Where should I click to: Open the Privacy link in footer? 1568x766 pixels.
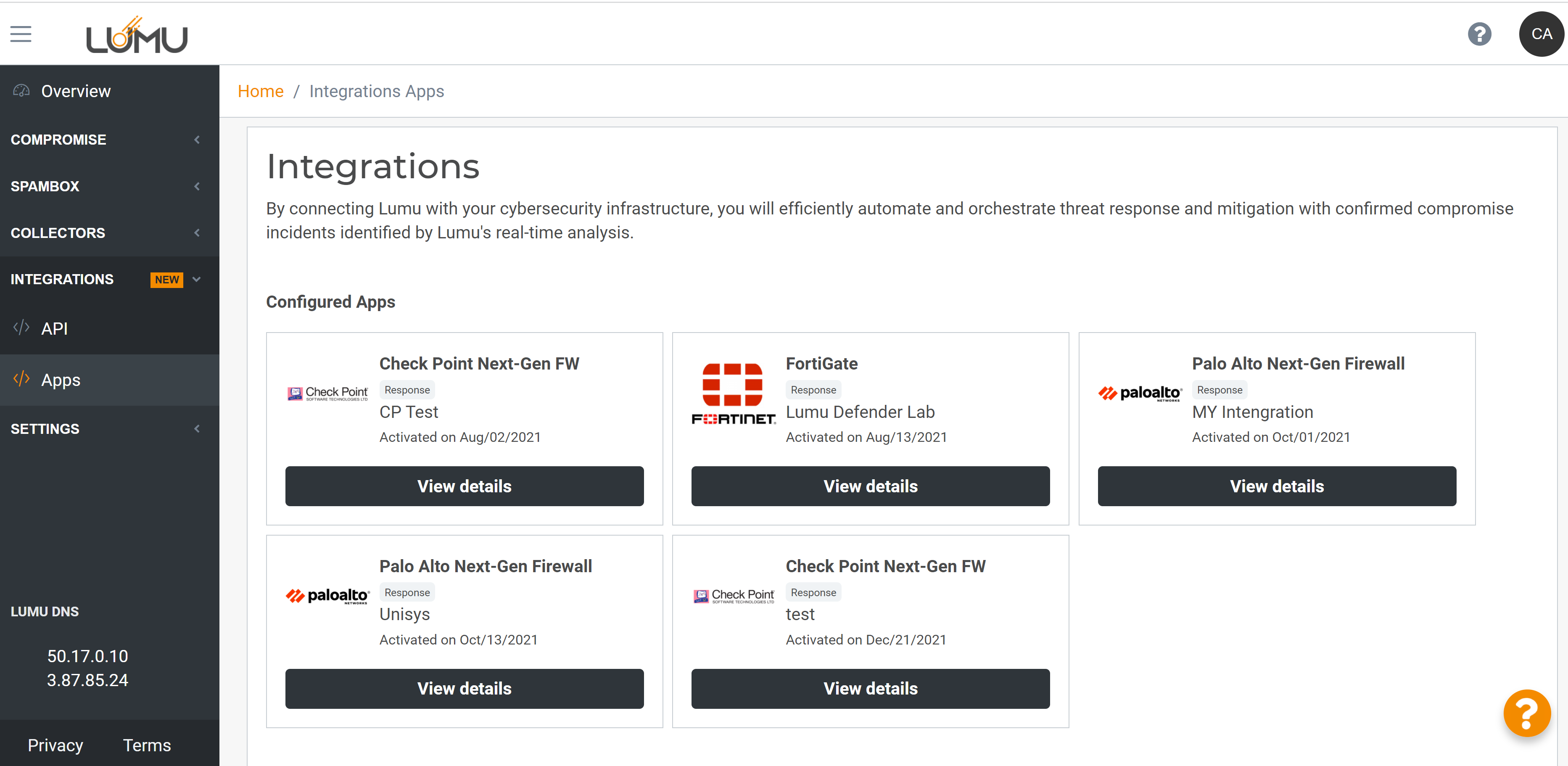coord(55,745)
